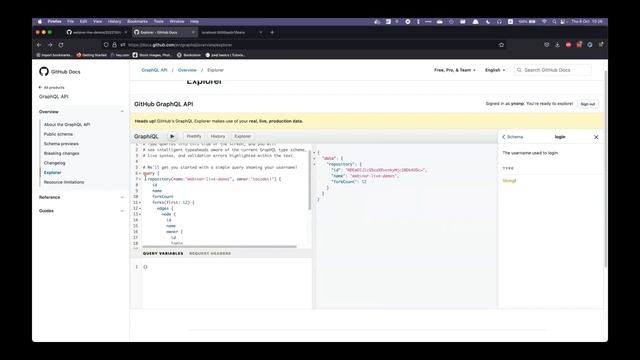Open Breaking changes sidebar link
The height and width of the screenshot is (360, 640).
pos(62,153)
